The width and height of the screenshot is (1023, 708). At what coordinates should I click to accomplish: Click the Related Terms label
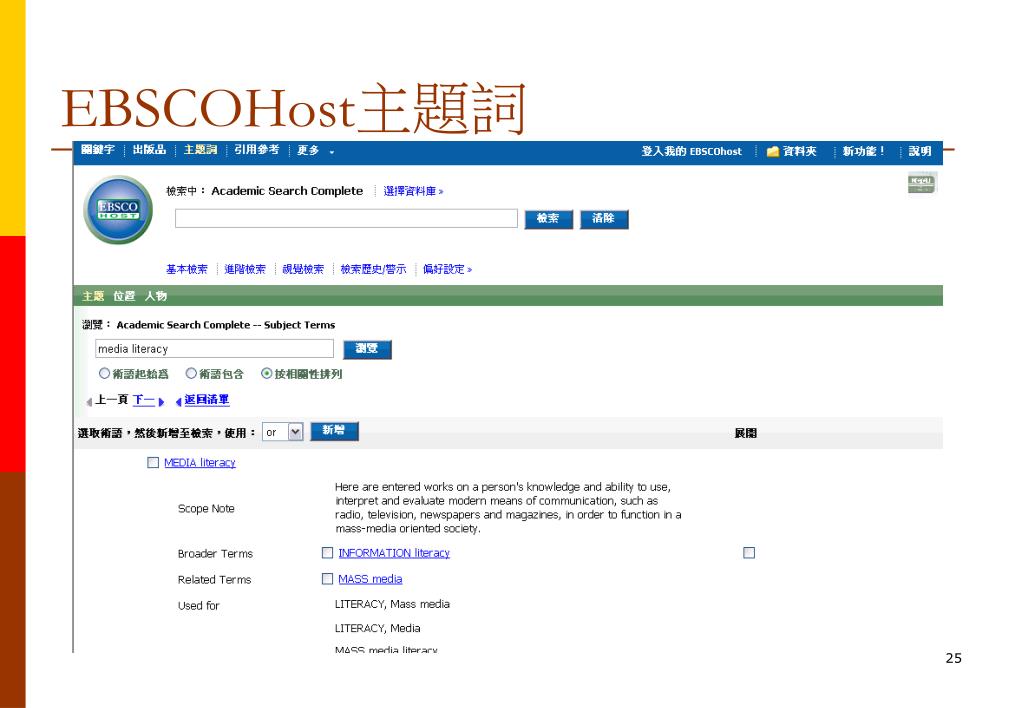[215, 579]
